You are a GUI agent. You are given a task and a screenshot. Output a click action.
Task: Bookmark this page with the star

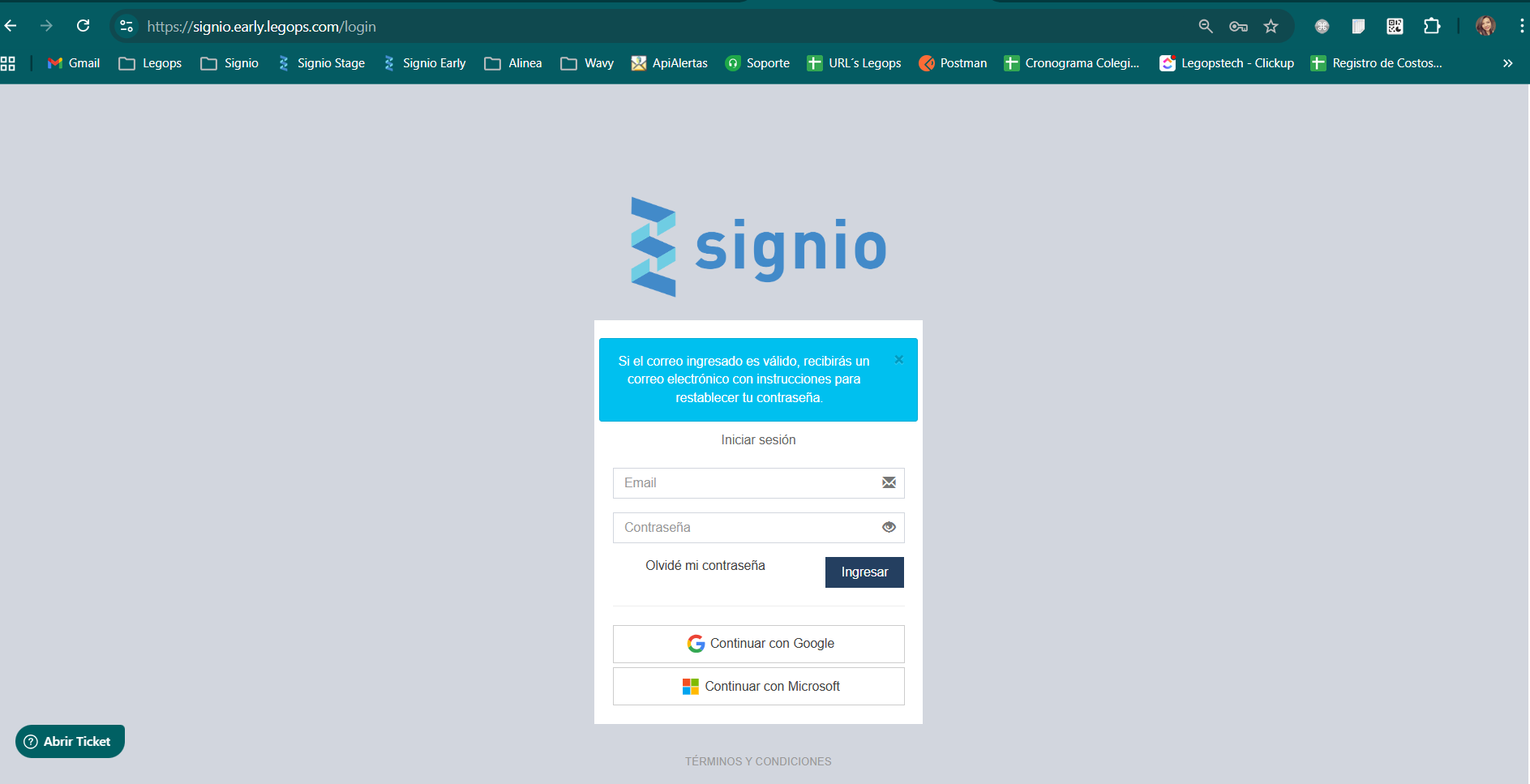coord(1271,26)
